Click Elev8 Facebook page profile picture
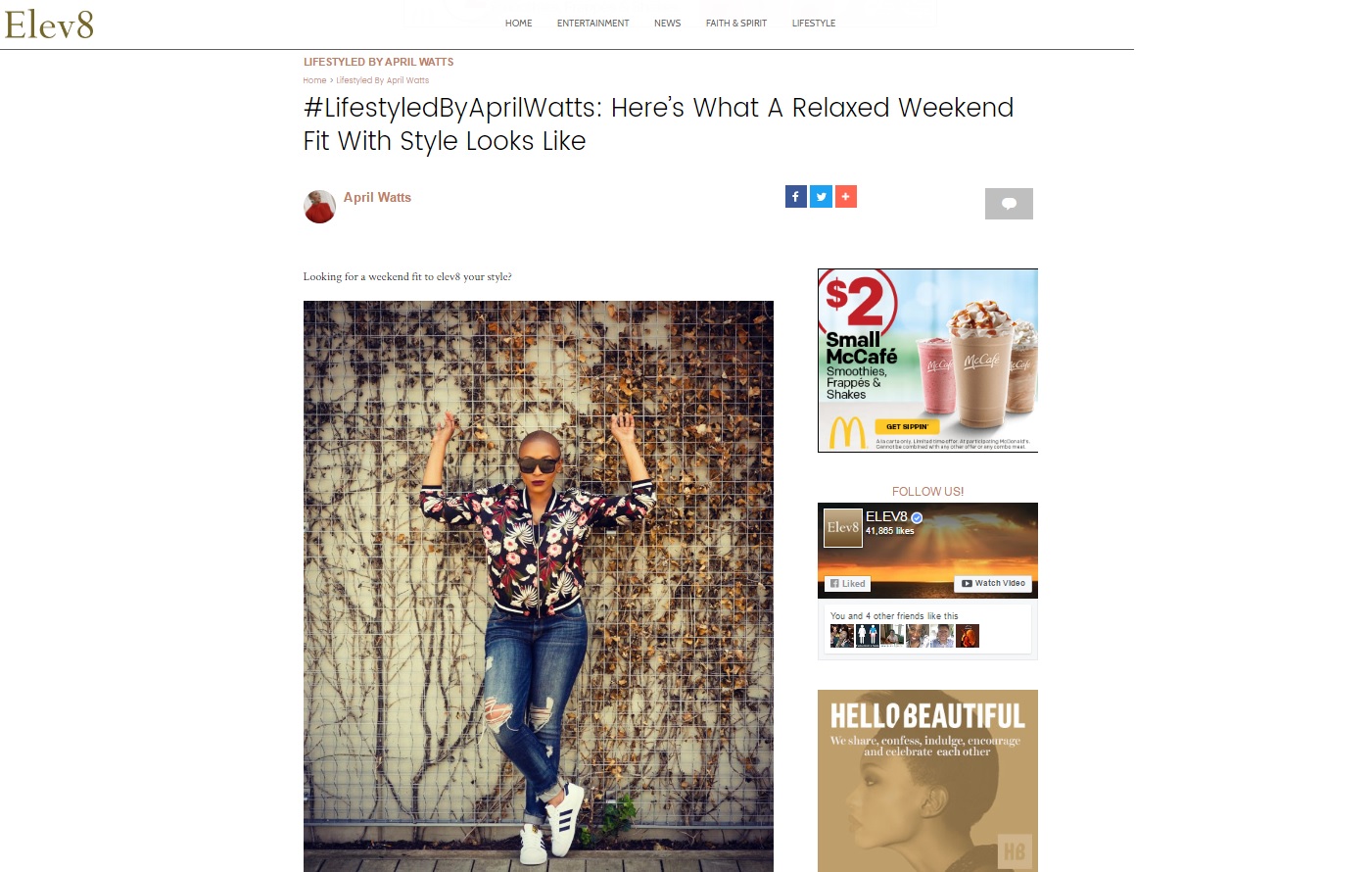1372x872 pixels. pyautogui.click(x=842, y=527)
